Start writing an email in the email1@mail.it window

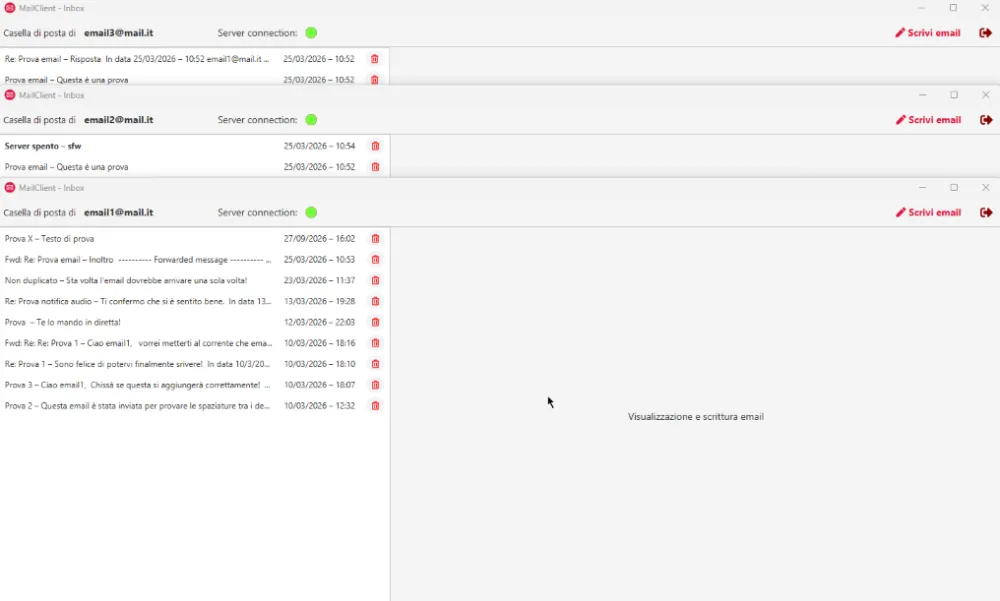click(x=929, y=212)
